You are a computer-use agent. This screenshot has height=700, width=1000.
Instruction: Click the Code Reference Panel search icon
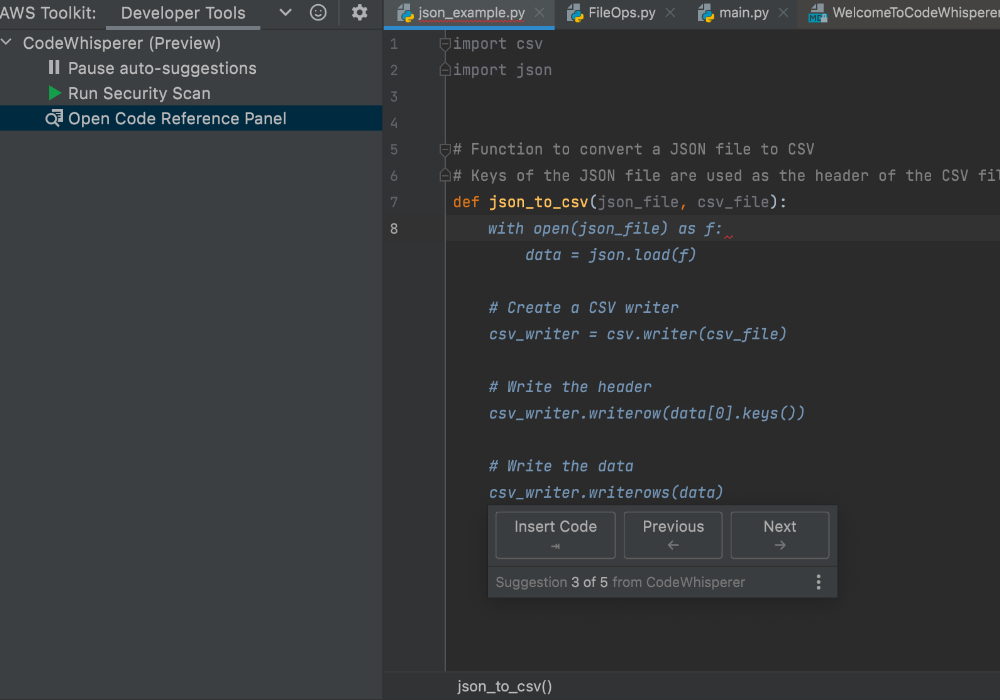[x=54, y=118]
